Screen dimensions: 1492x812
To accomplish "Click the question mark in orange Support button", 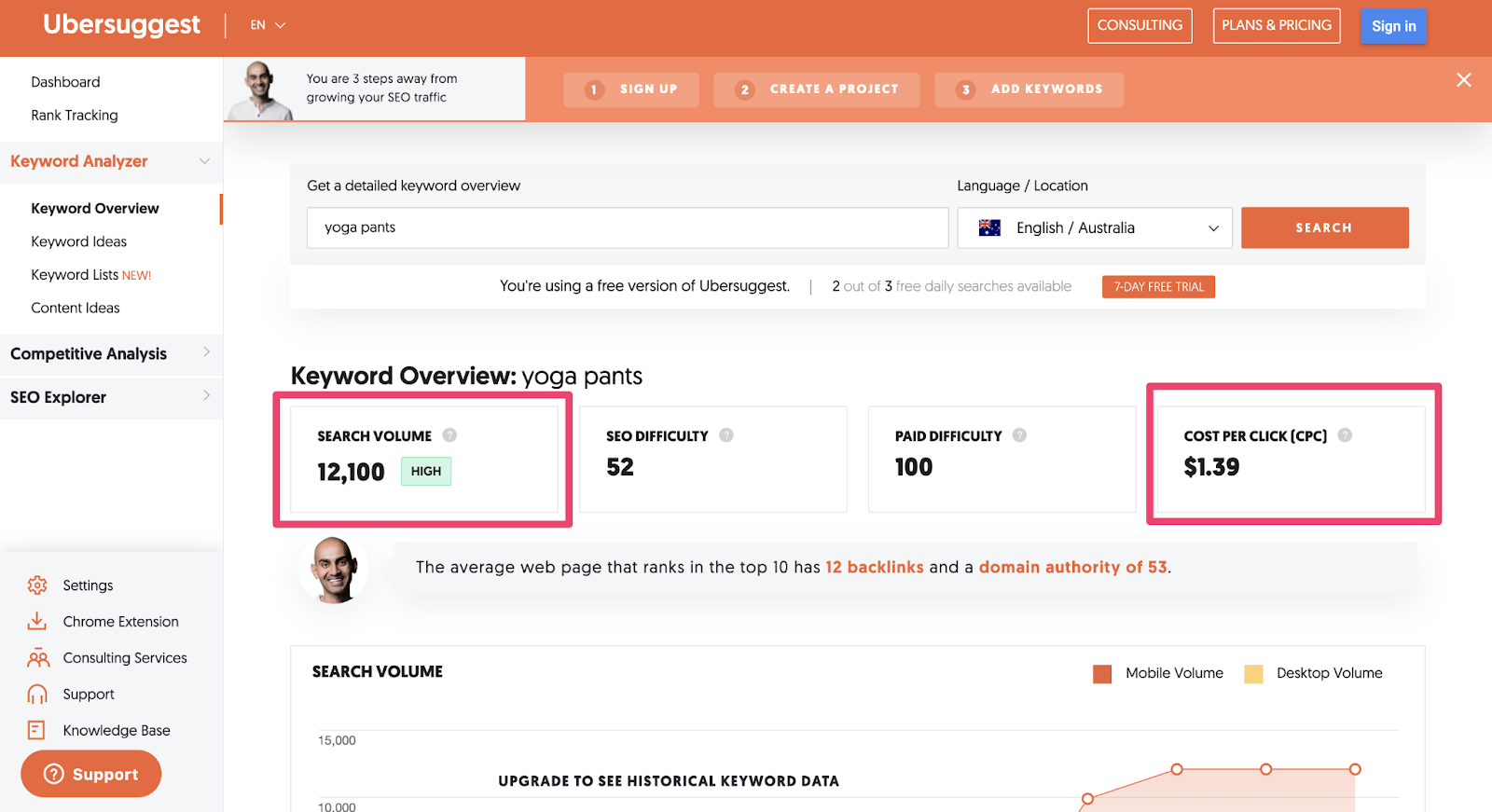I will click(54, 774).
